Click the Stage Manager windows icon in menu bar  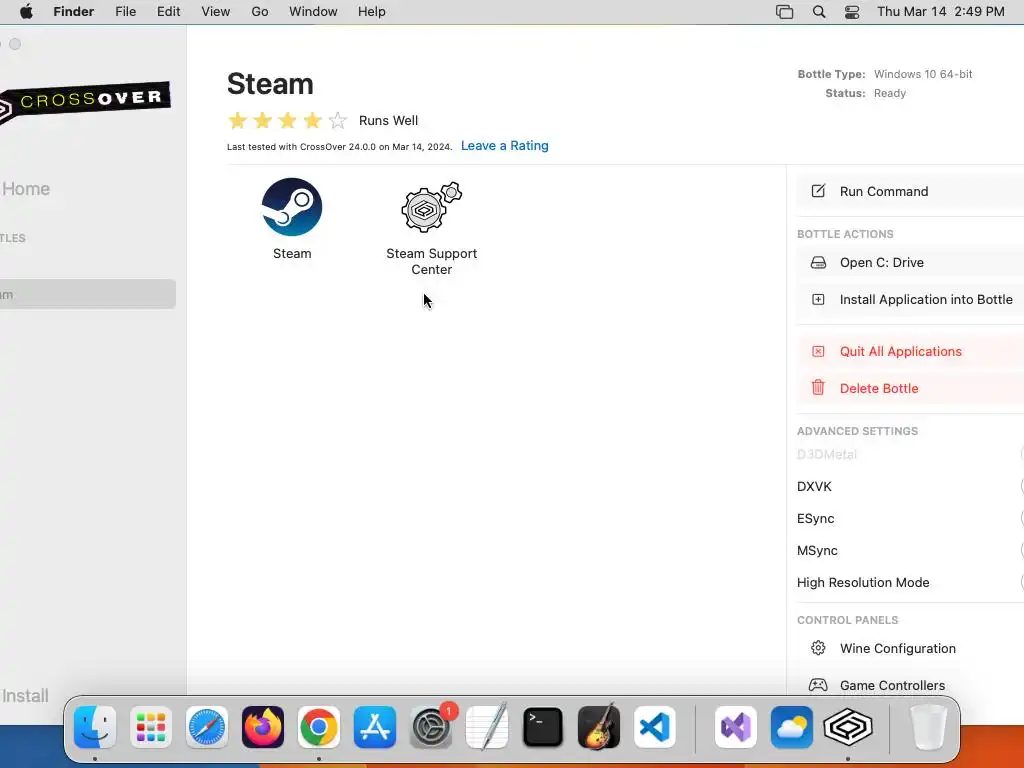[x=784, y=12]
